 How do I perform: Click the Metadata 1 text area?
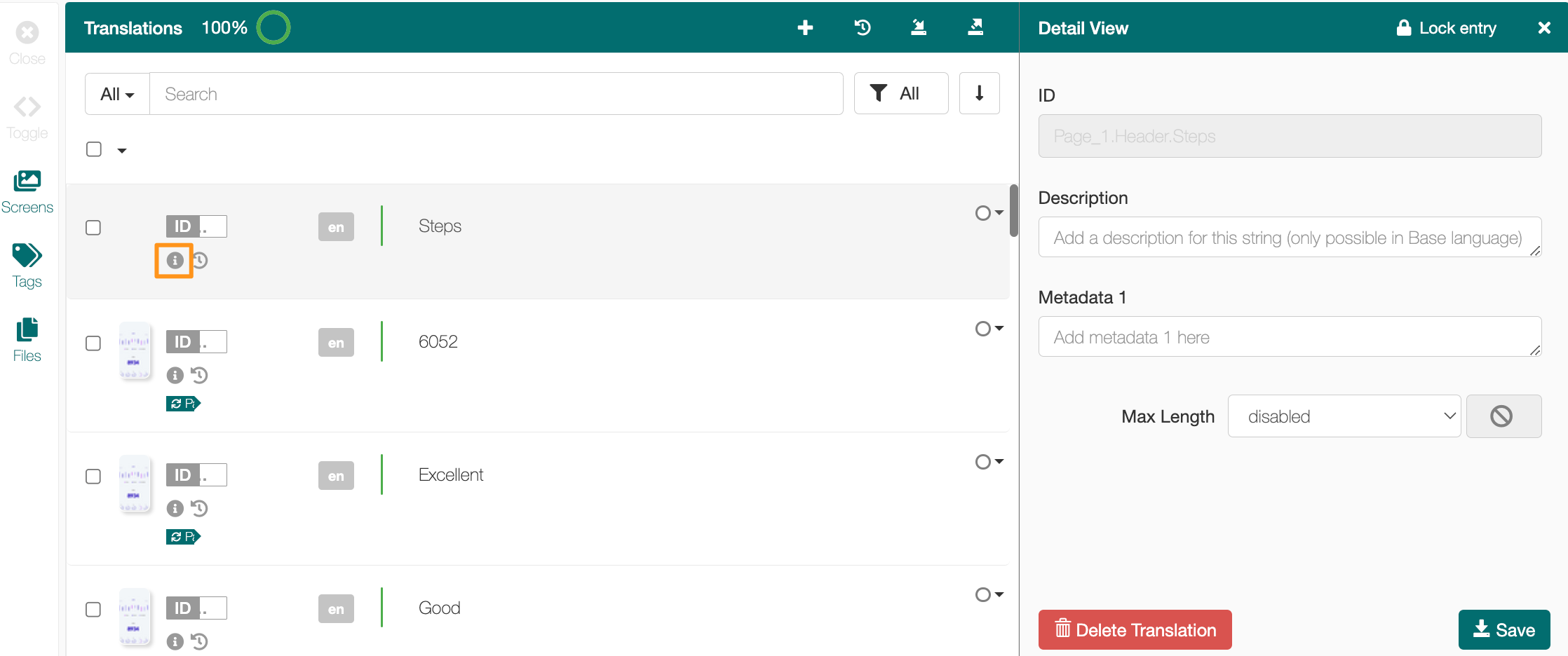(x=1290, y=336)
